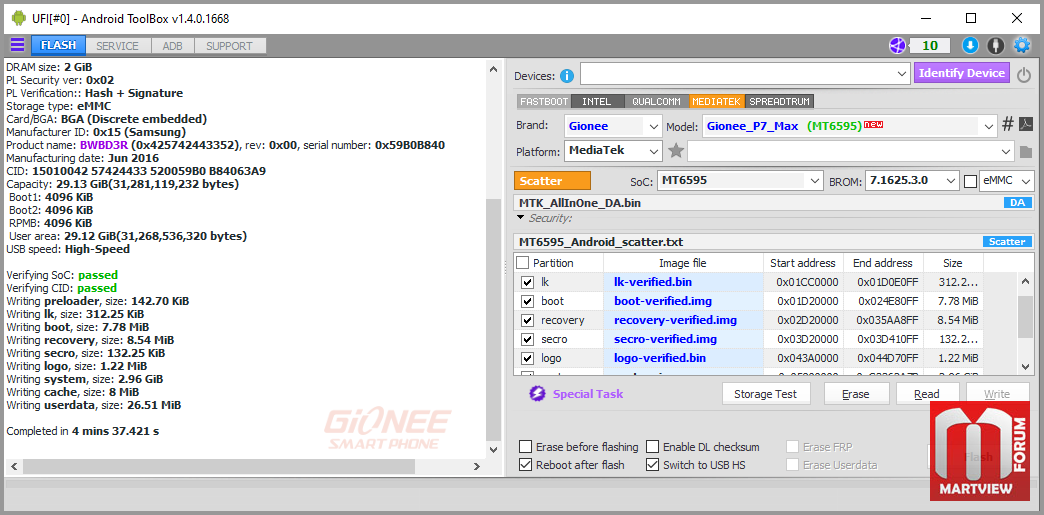
Task: Switch to the SERVICE tab
Action: tap(117, 46)
